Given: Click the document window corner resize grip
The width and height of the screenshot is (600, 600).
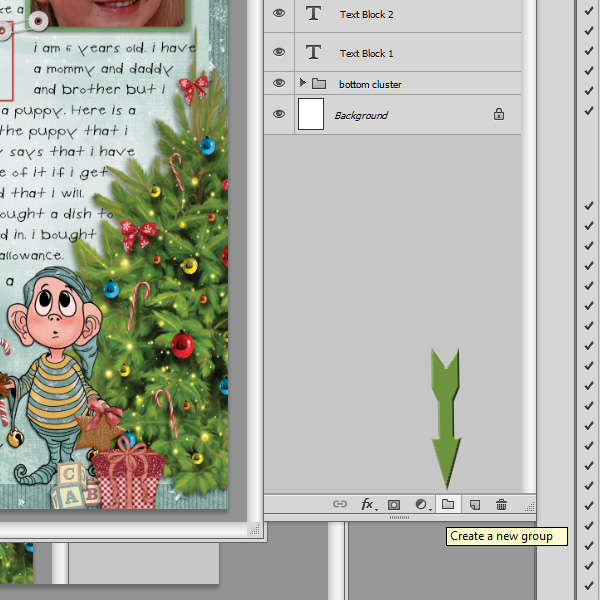Looking at the screenshot, I should 255,530.
